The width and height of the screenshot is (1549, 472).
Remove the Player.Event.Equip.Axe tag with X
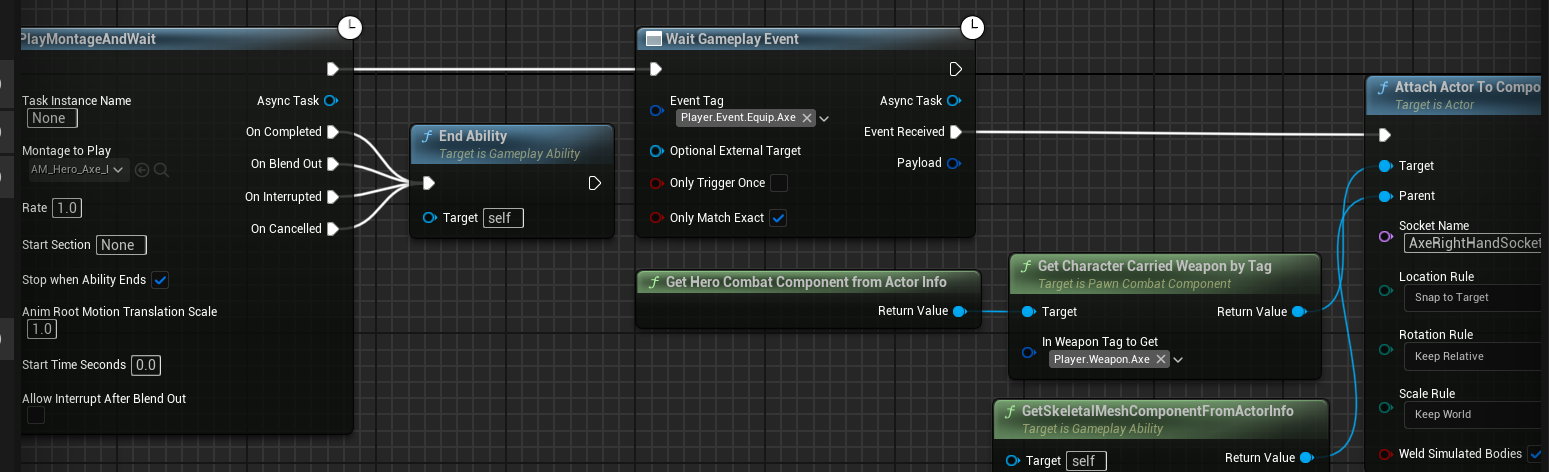click(807, 118)
